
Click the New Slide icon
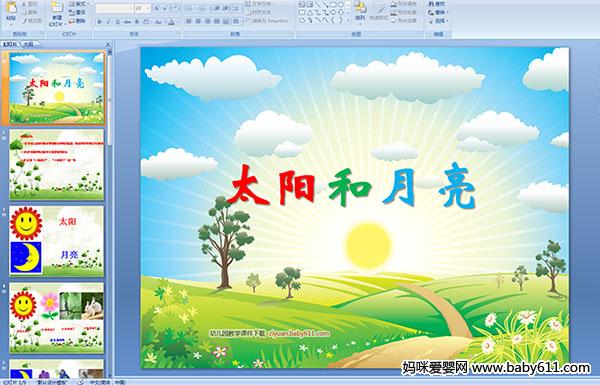[57, 13]
